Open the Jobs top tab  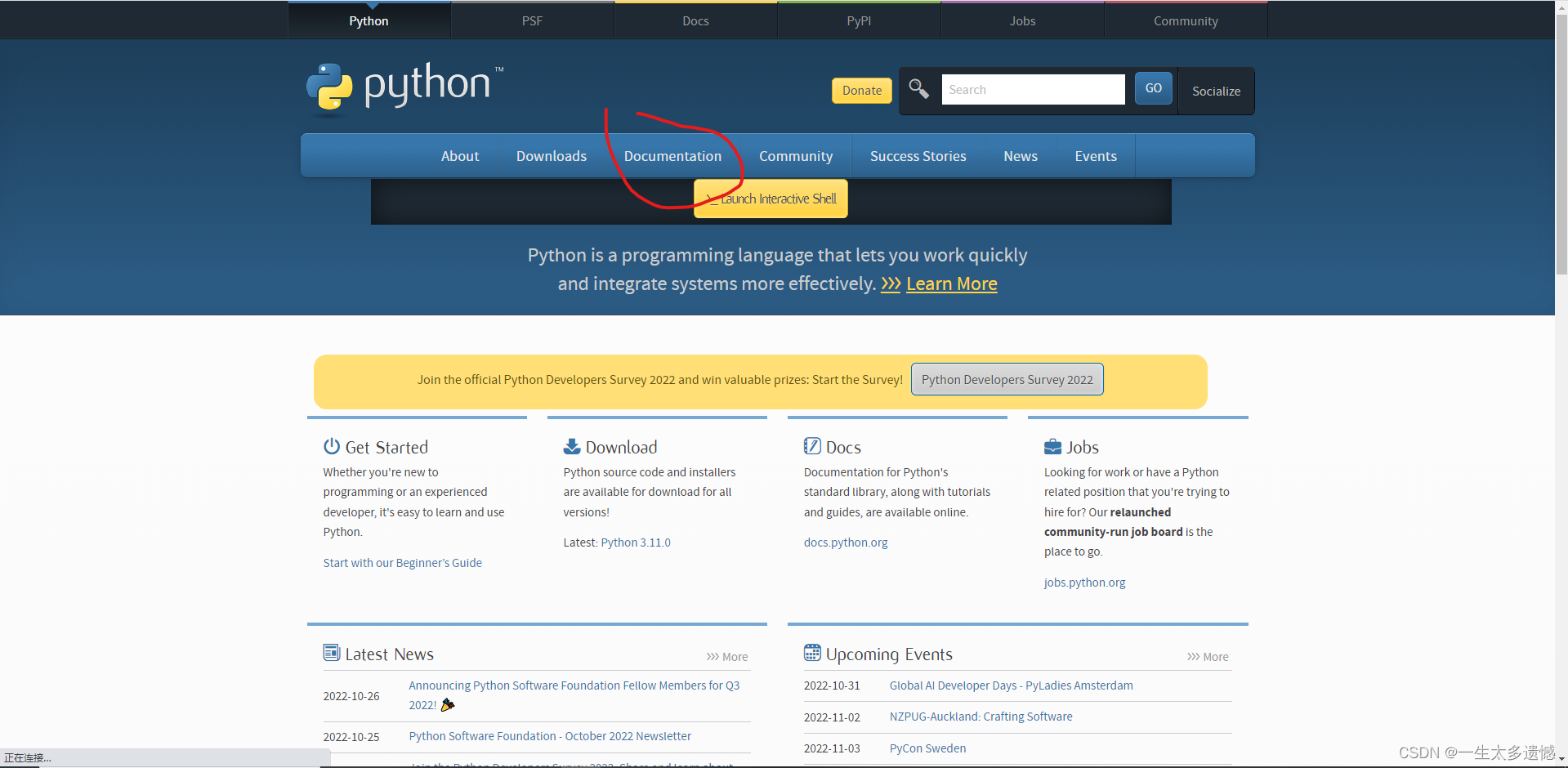pyautogui.click(x=1022, y=20)
